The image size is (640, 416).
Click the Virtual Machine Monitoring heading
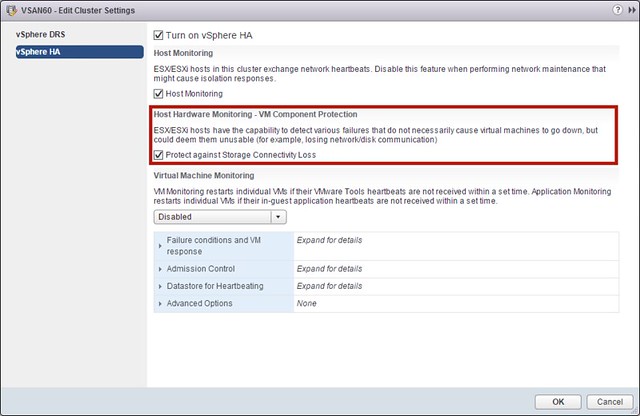[x=204, y=176]
